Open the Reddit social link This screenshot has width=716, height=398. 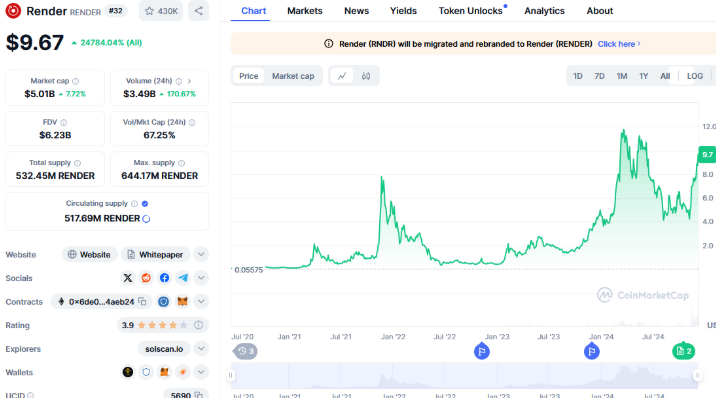click(x=146, y=278)
